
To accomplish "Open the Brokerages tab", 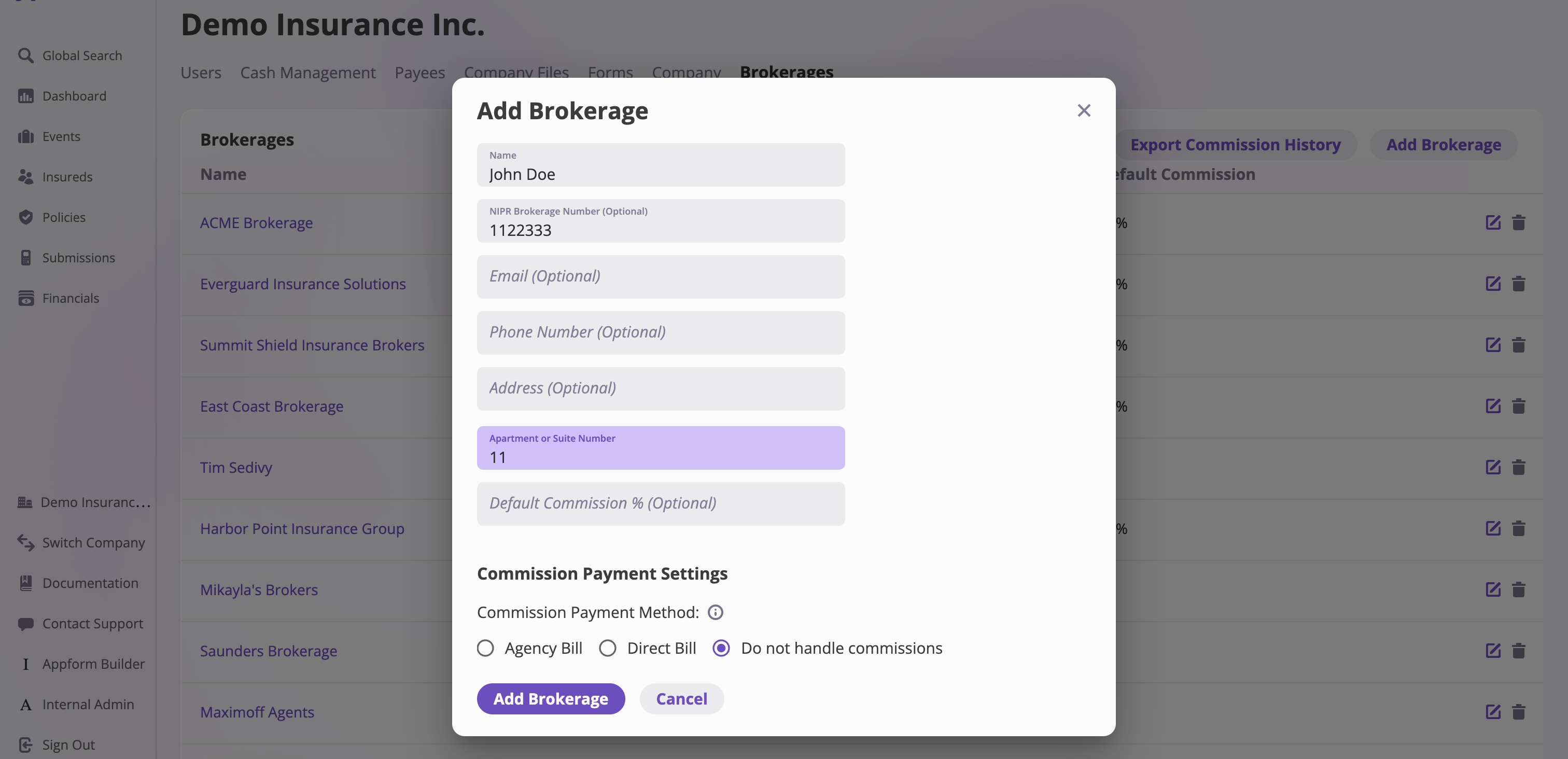I will (787, 72).
